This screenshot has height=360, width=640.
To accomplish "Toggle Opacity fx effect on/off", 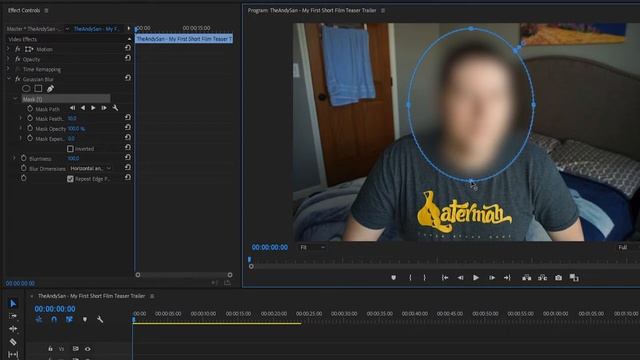I will click(18, 59).
